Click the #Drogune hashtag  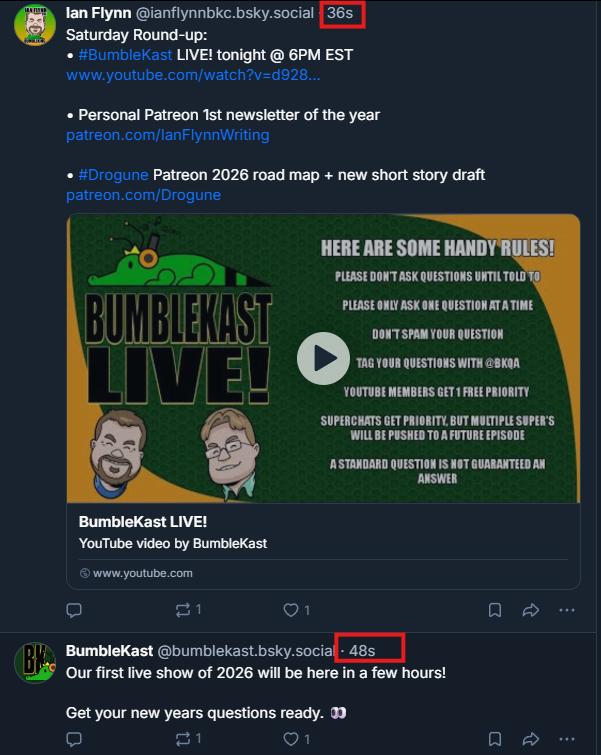click(x=113, y=175)
